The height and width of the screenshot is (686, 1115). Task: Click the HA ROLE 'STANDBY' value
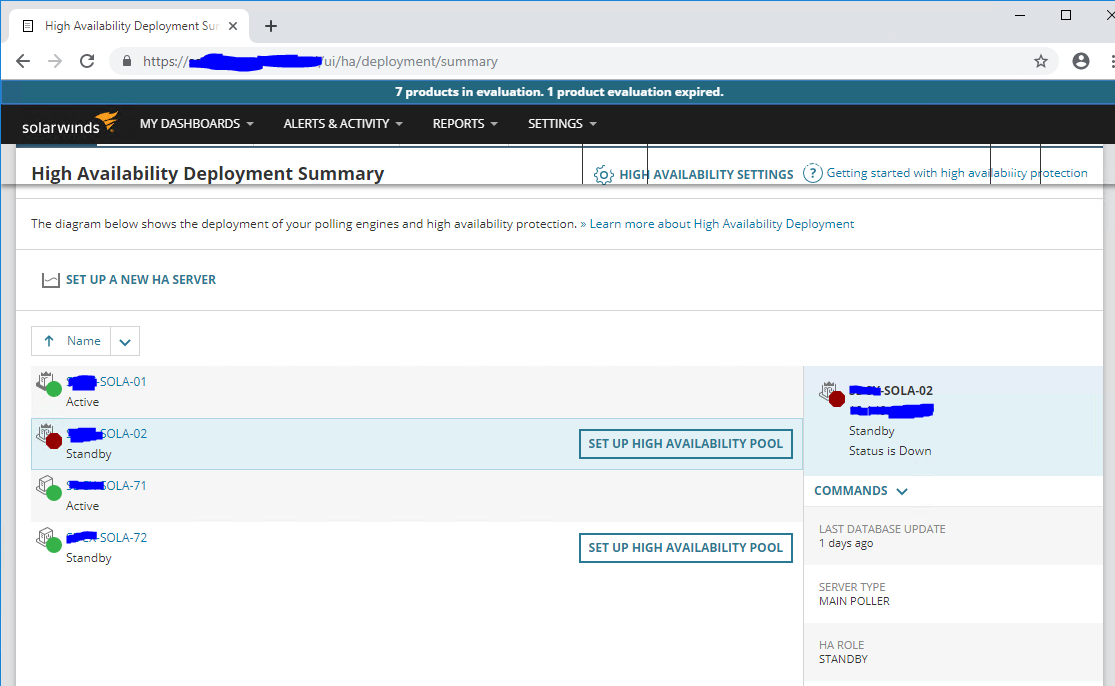pyautogui.click(x=843, y=659)
